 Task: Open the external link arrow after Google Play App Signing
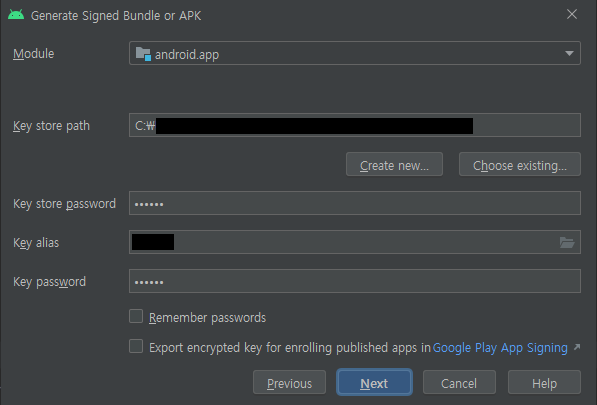(x=577, y=347)
